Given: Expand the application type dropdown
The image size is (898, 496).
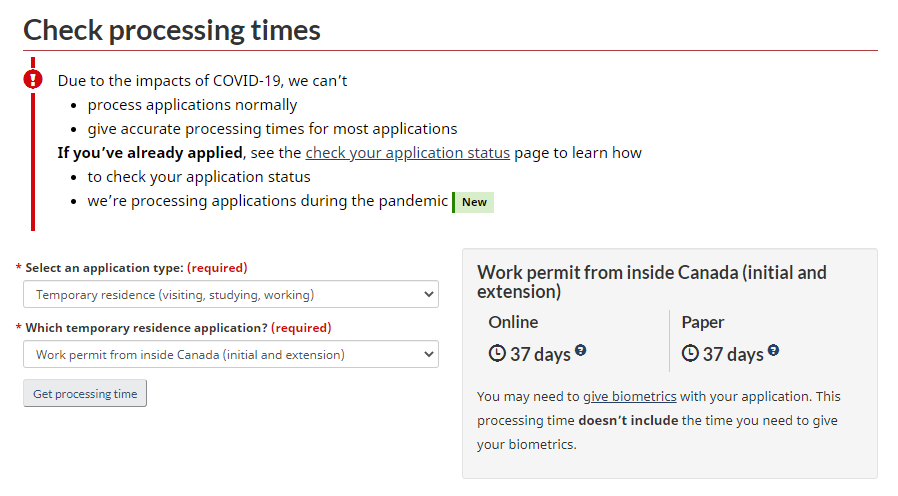Looking at the screenshot, I should click(x=230, y=294).
